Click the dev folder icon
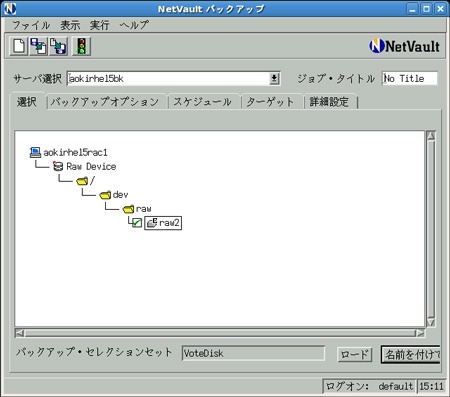 point(105,194)
